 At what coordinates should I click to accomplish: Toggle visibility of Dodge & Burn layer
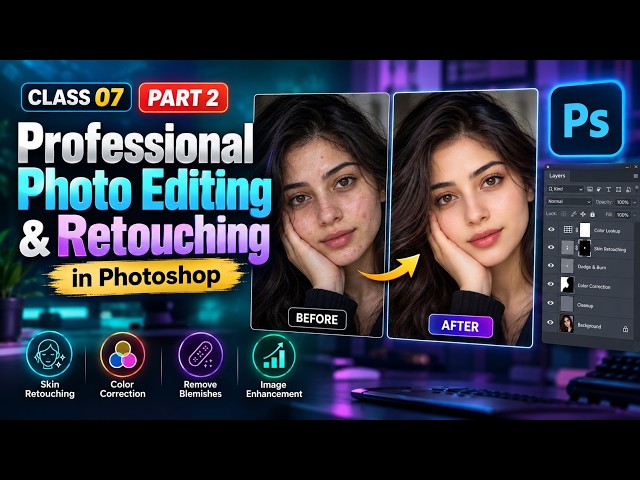pos(551,265)
